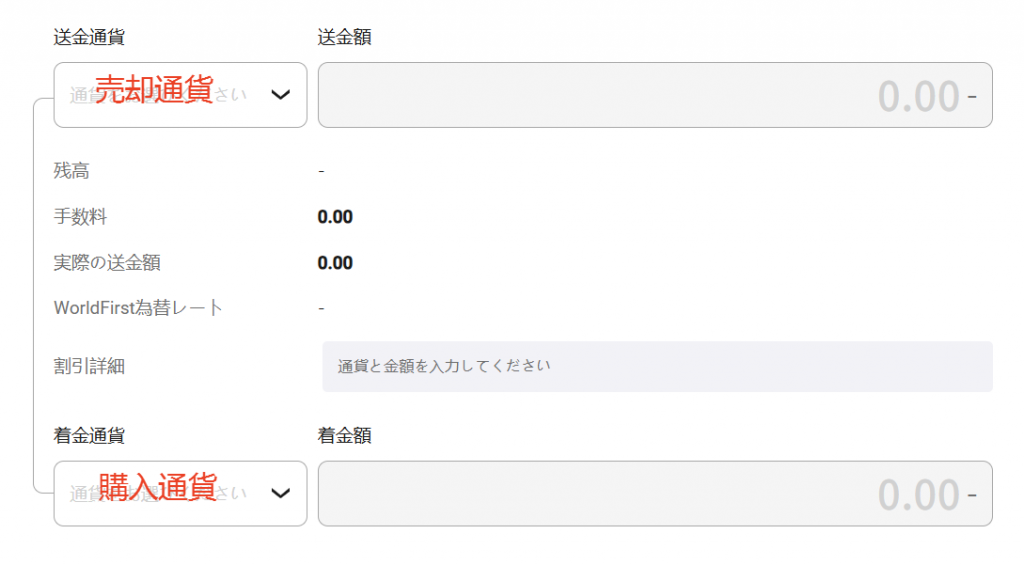Click the red 購入通貨 annotation label
Image resolution: width=1024 pixels, height=565 pixels.
[x=157, y=487]
